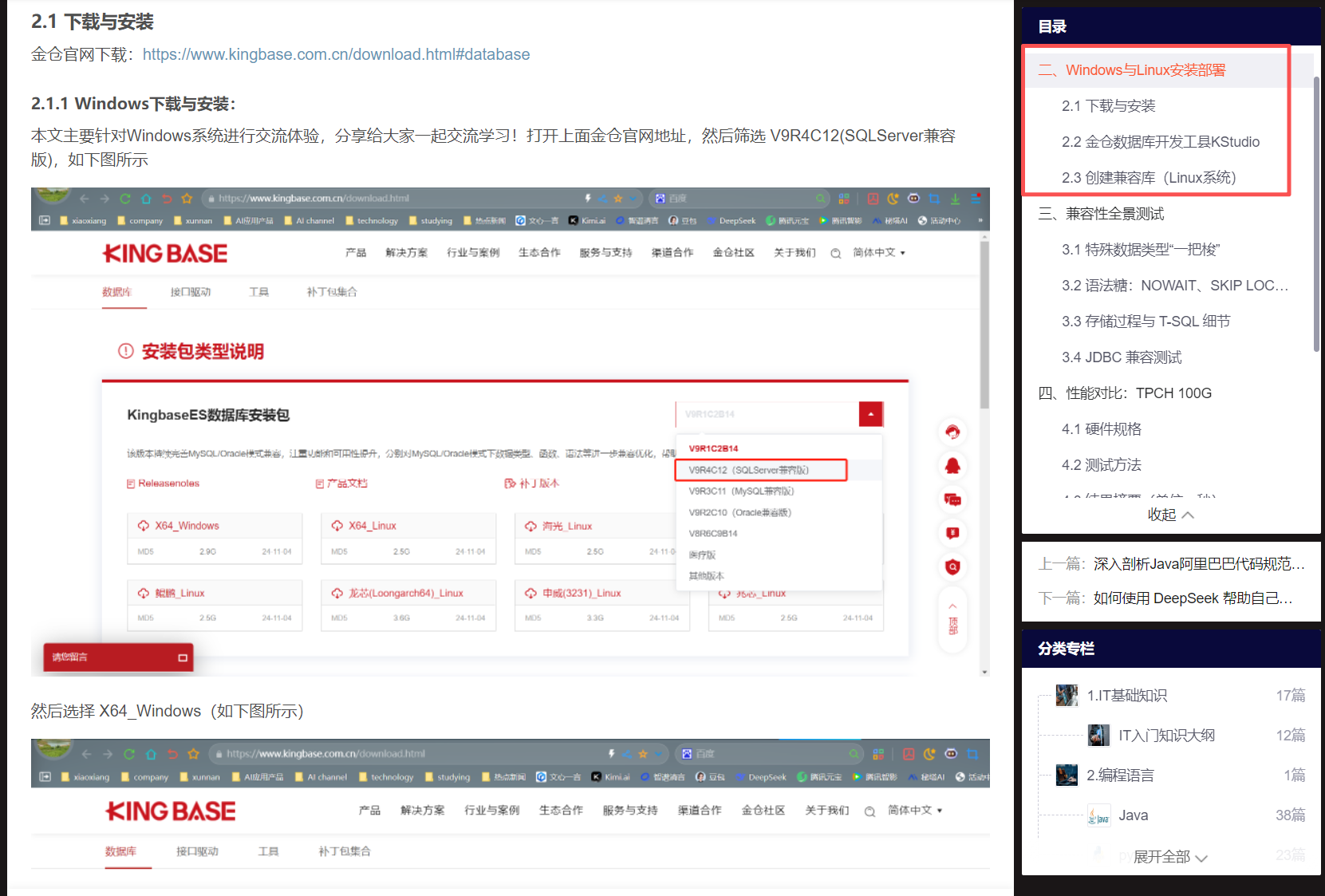Screen dimensions: 1325x896
Task: Click the headset customer service floating icon
Action: 952,432
